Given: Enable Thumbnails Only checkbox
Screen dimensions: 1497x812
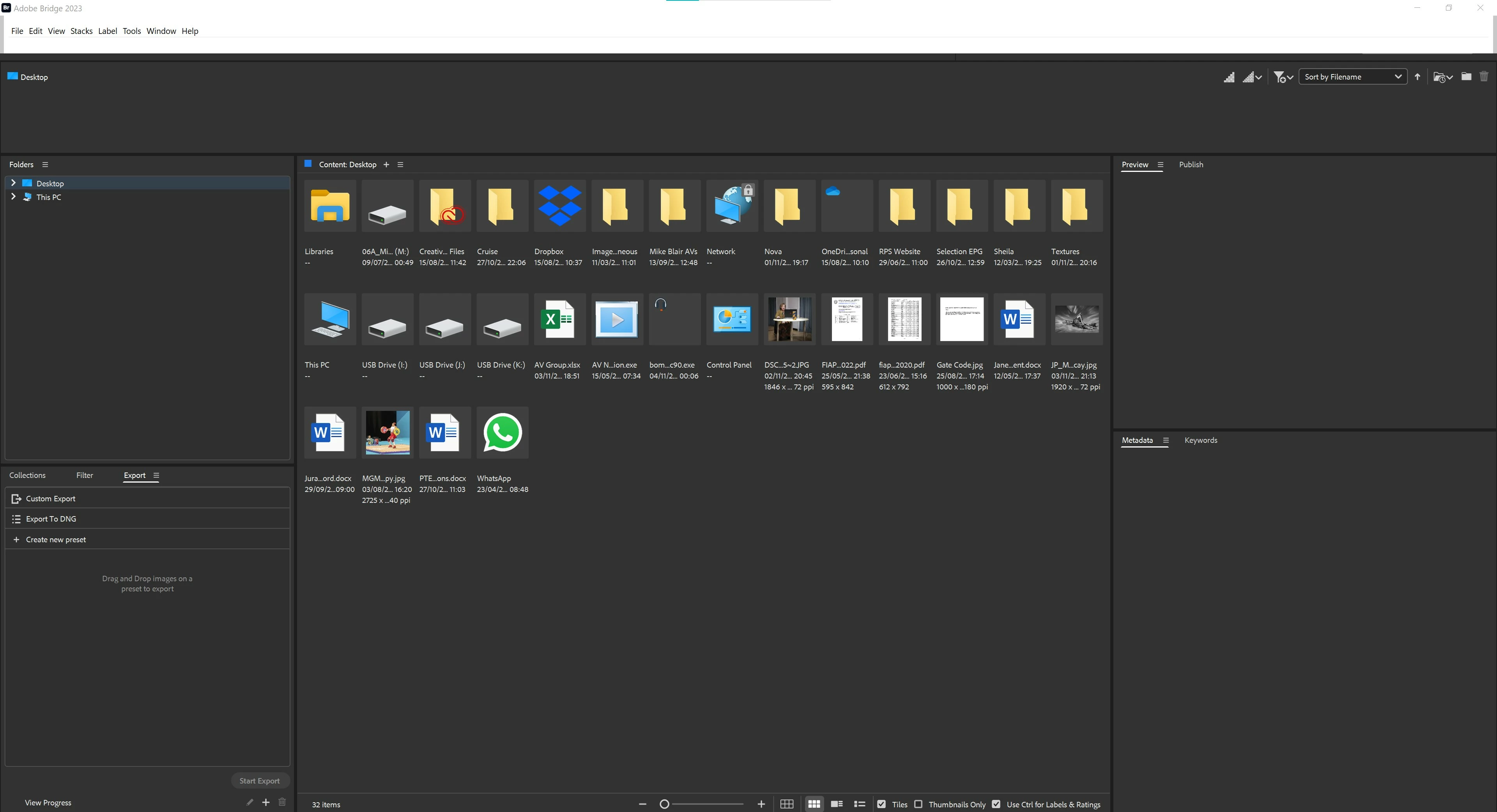Looking at the screenshot, I should [x=919, y=804].
